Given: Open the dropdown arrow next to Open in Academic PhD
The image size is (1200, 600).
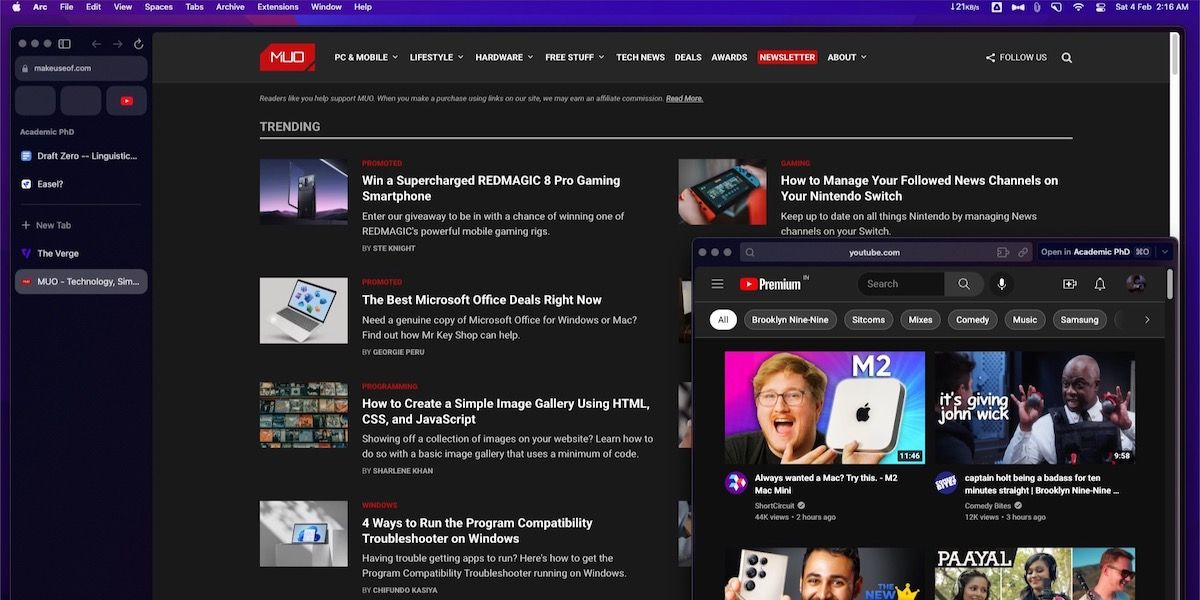Looking at the screenshot, I should coord(1164,252).
